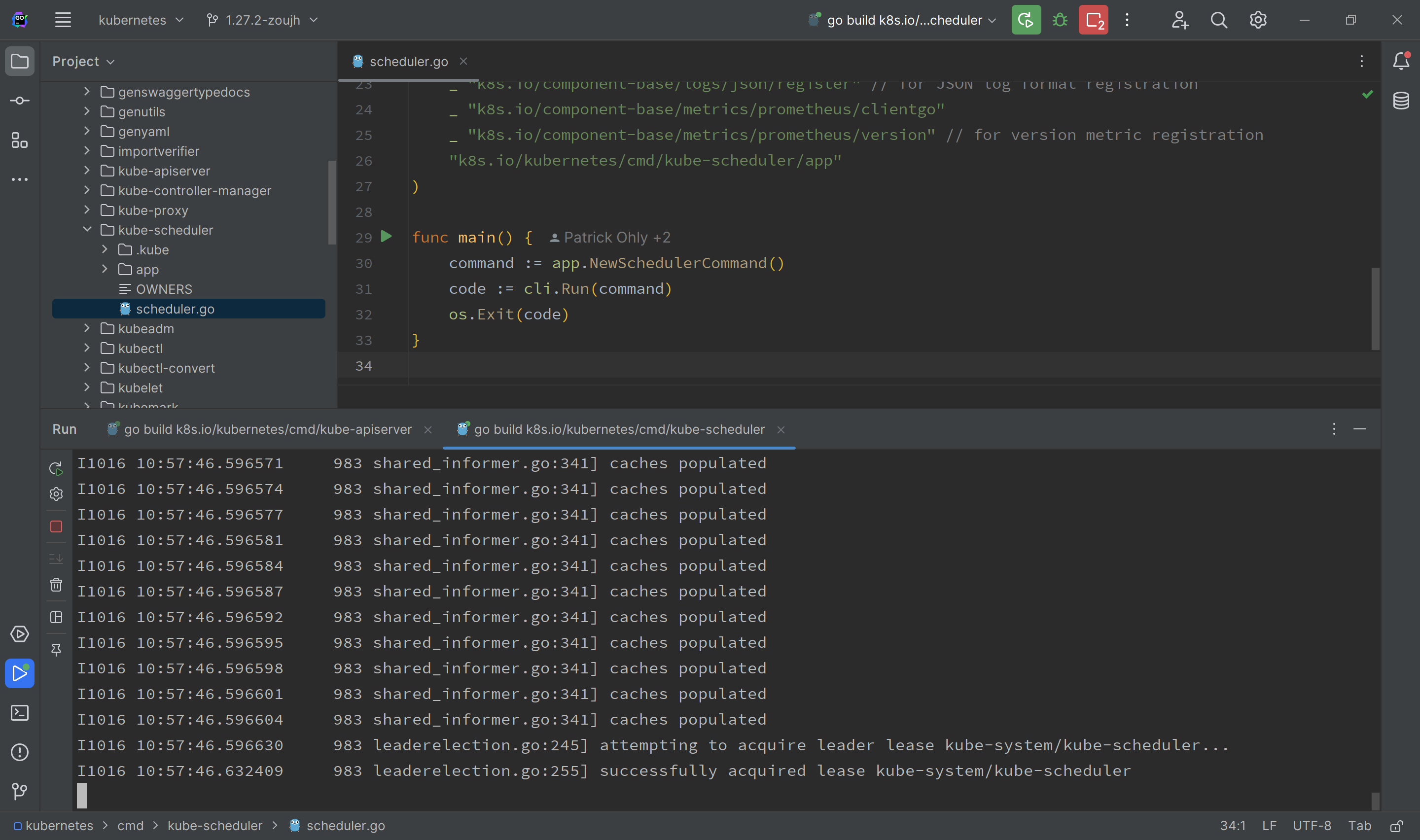This screenshot has width=1420, height=840.
Task: Click kubernetes breadcrumb in status bar
Action: 53,826
